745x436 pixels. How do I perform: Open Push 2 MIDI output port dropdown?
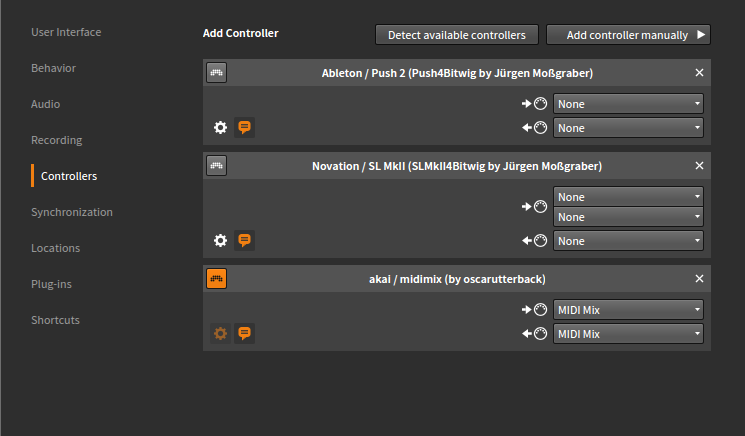(x=628, y=128)
